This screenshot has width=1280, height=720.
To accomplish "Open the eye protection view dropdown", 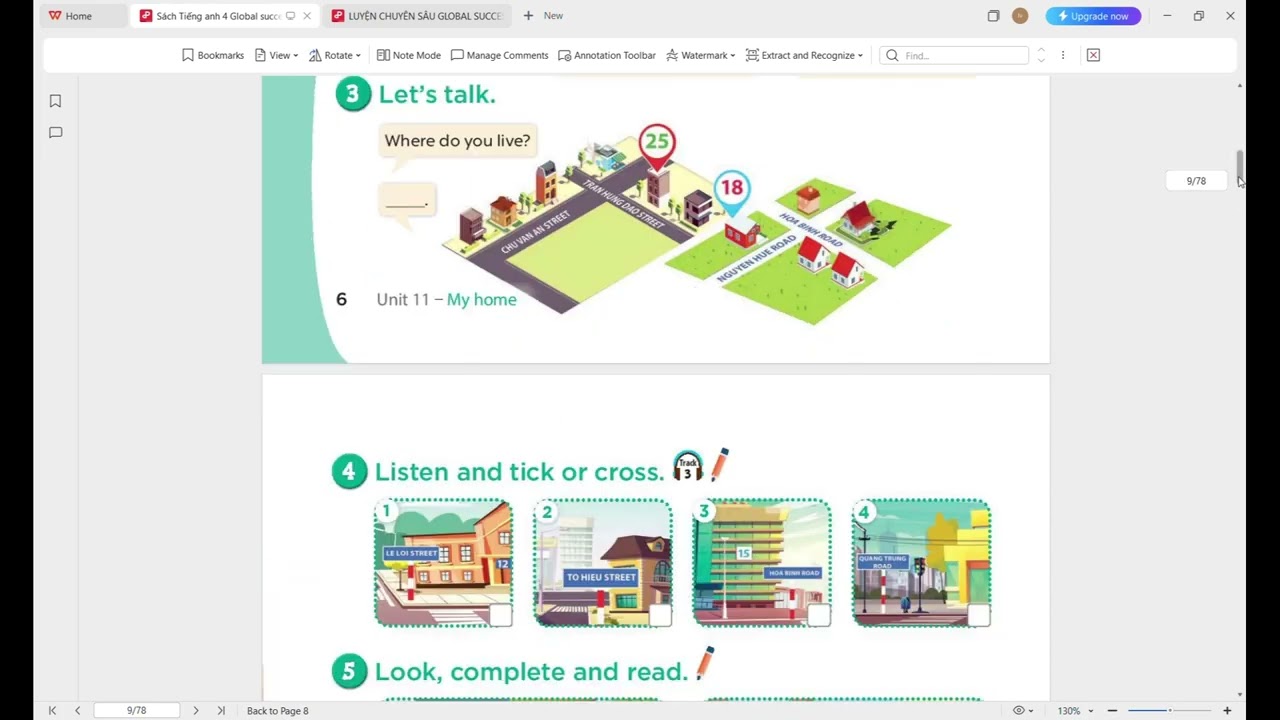I will tap(1023, 711).
